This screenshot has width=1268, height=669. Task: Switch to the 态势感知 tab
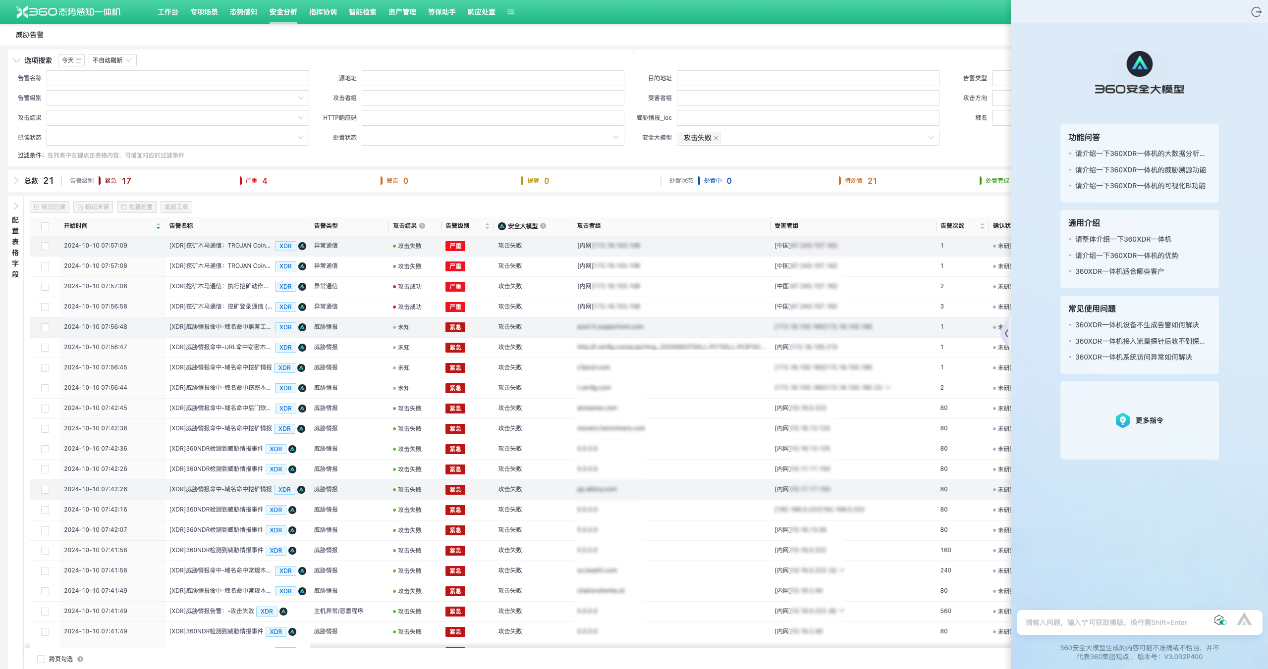pos(243,12)
